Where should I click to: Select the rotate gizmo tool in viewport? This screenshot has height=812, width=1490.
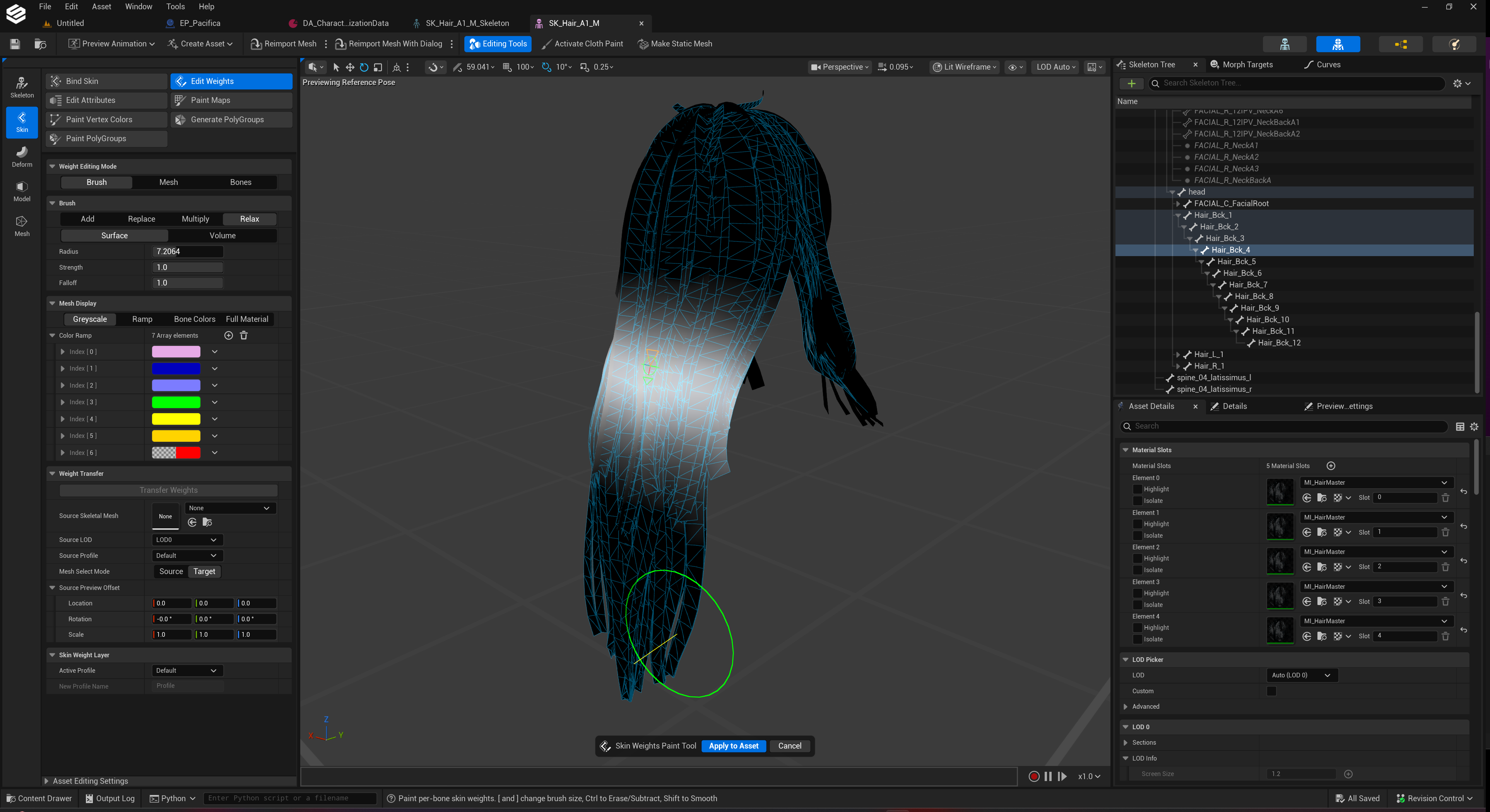coord(364,67)
